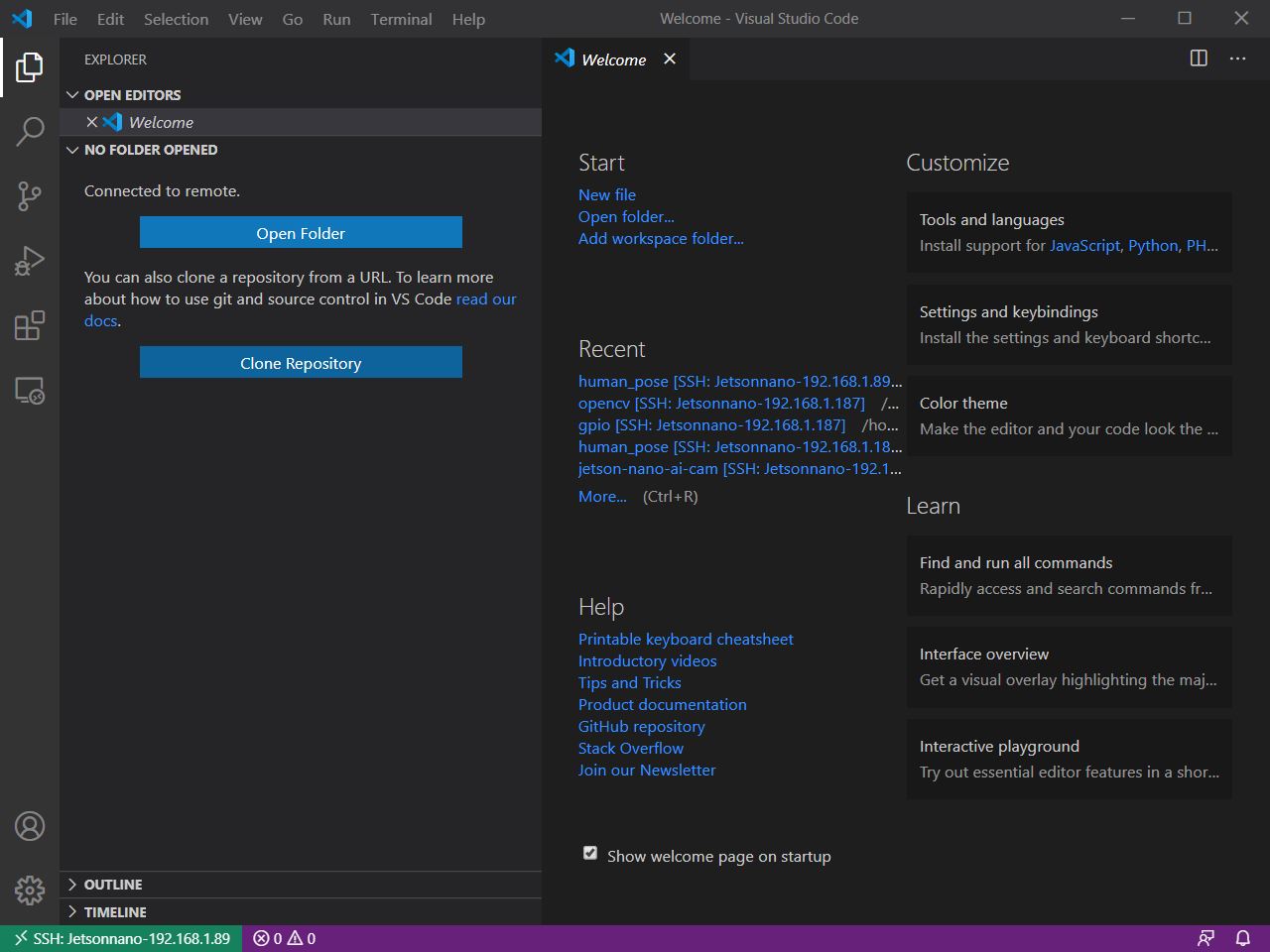The width and height of the screenshot is (1270, 952).
Task: Open the Terminal menu
Action: (x=401, y=19)
